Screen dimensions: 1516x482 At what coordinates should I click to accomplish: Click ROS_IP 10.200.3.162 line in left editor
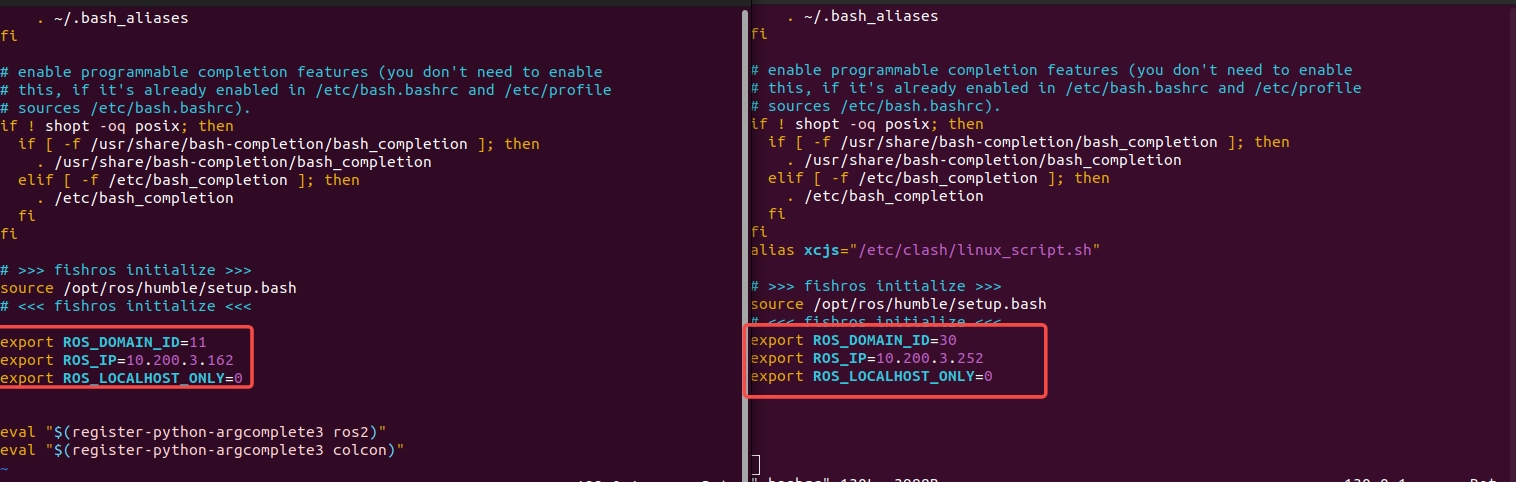117,360
